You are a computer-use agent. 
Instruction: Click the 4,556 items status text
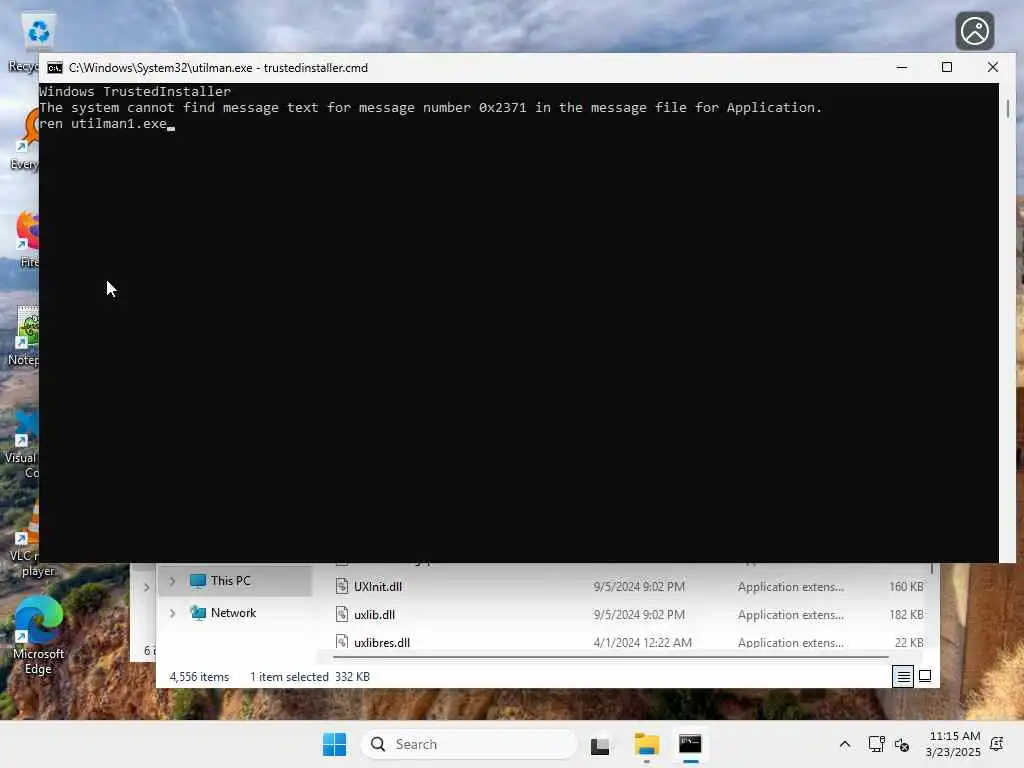click(x=199, y=677)
